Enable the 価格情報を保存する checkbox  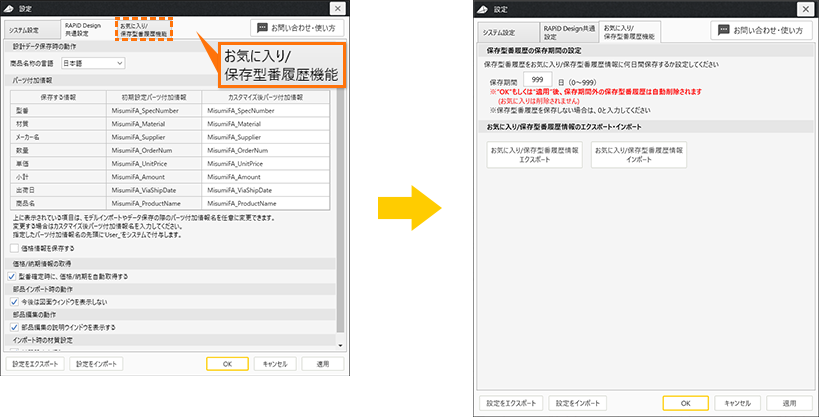(x=13, y=247)
